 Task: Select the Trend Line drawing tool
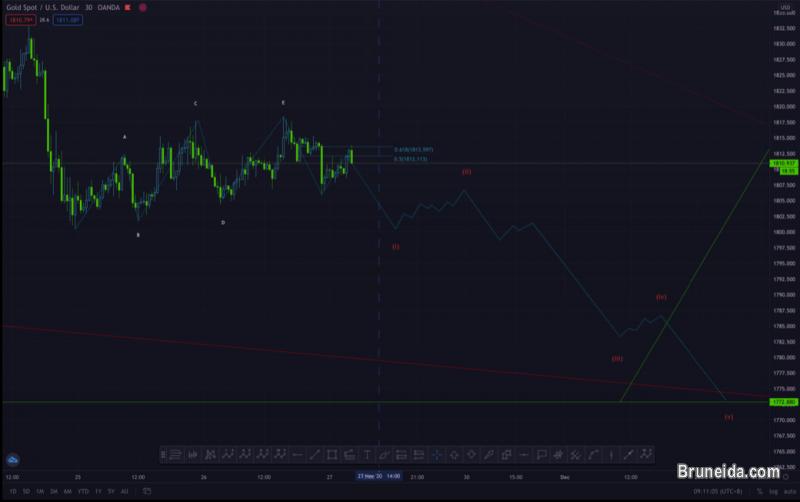click(x=315, y=455)
